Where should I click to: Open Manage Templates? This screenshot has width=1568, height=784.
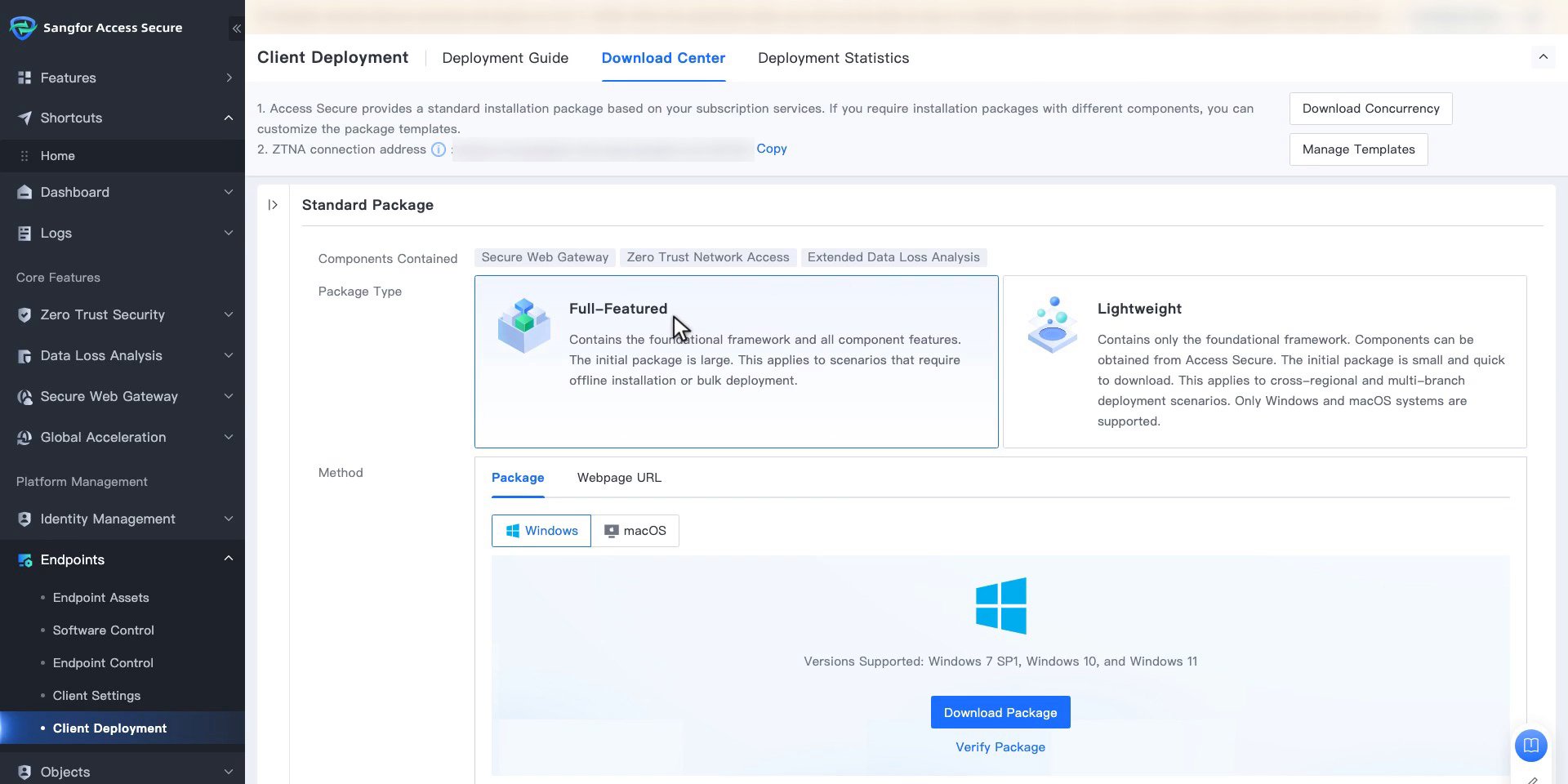[1358, 149]
